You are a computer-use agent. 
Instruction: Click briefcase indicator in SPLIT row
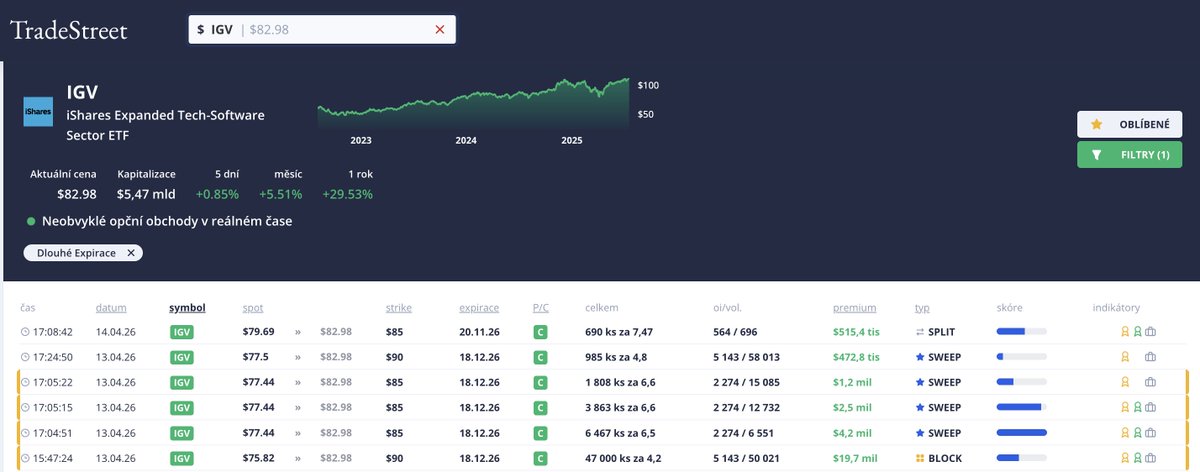tap(1151, 331)
